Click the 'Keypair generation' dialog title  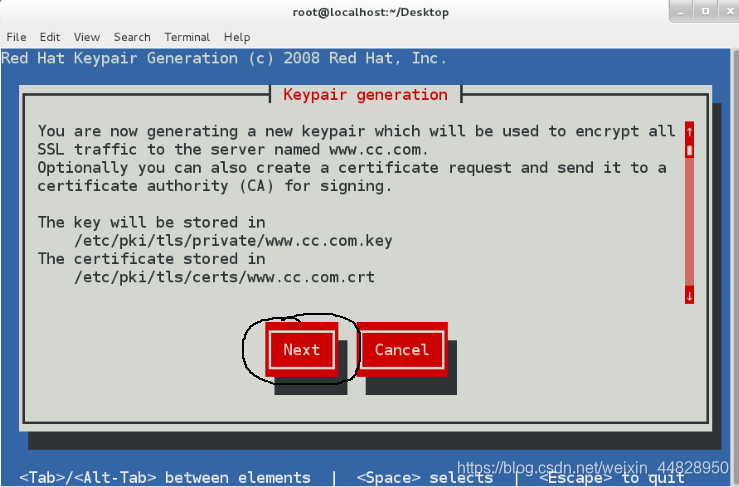(x=365, y=95)
